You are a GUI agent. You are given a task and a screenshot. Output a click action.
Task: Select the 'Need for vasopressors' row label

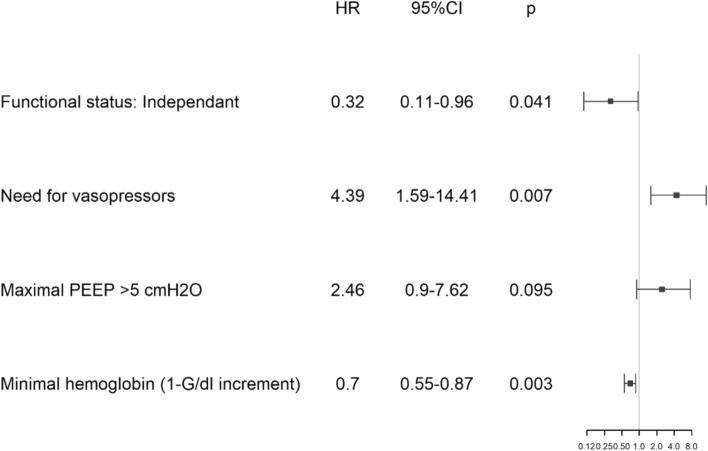tap(89, 195)
